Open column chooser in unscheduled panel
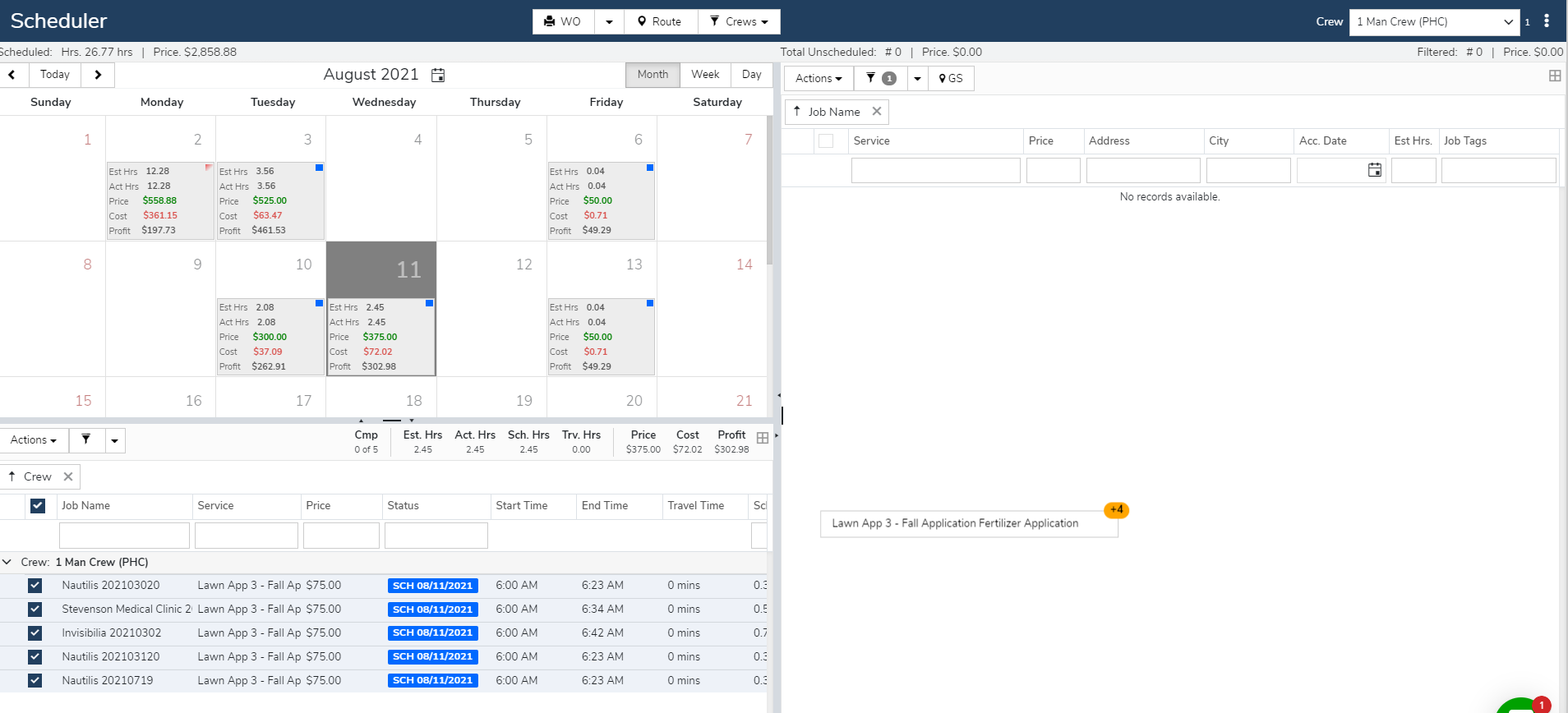Screen dimensions: 1568x713 pos(1555,76)
